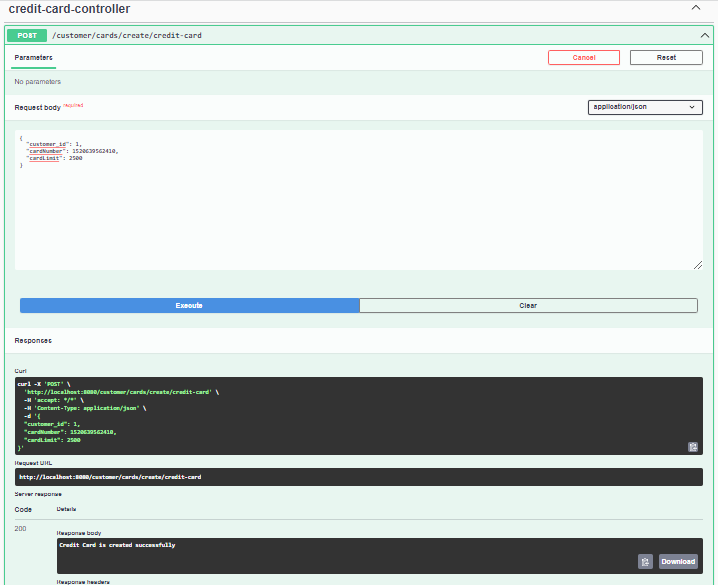Click the 'Response body' label
This screenshot has width=718, height=585.
pos(79,533)
